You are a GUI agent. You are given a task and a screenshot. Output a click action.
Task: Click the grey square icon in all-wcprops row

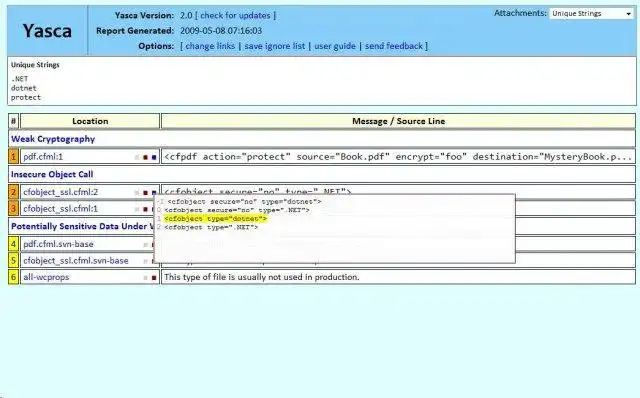tap(145, 278)
